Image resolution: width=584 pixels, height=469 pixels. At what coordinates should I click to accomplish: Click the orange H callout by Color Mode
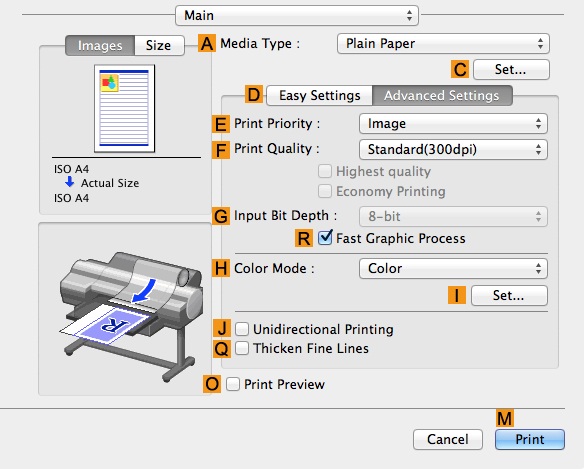(x=221, y=268)
